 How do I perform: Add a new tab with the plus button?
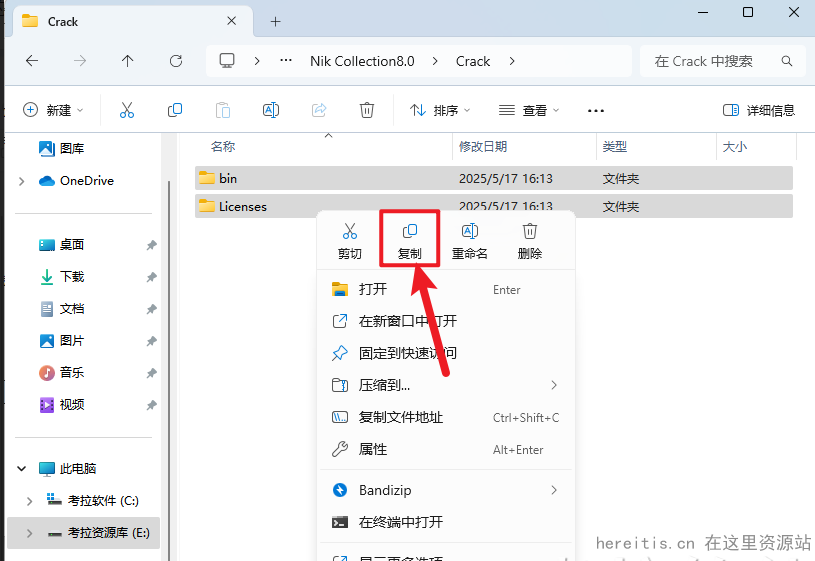(275, 21)
